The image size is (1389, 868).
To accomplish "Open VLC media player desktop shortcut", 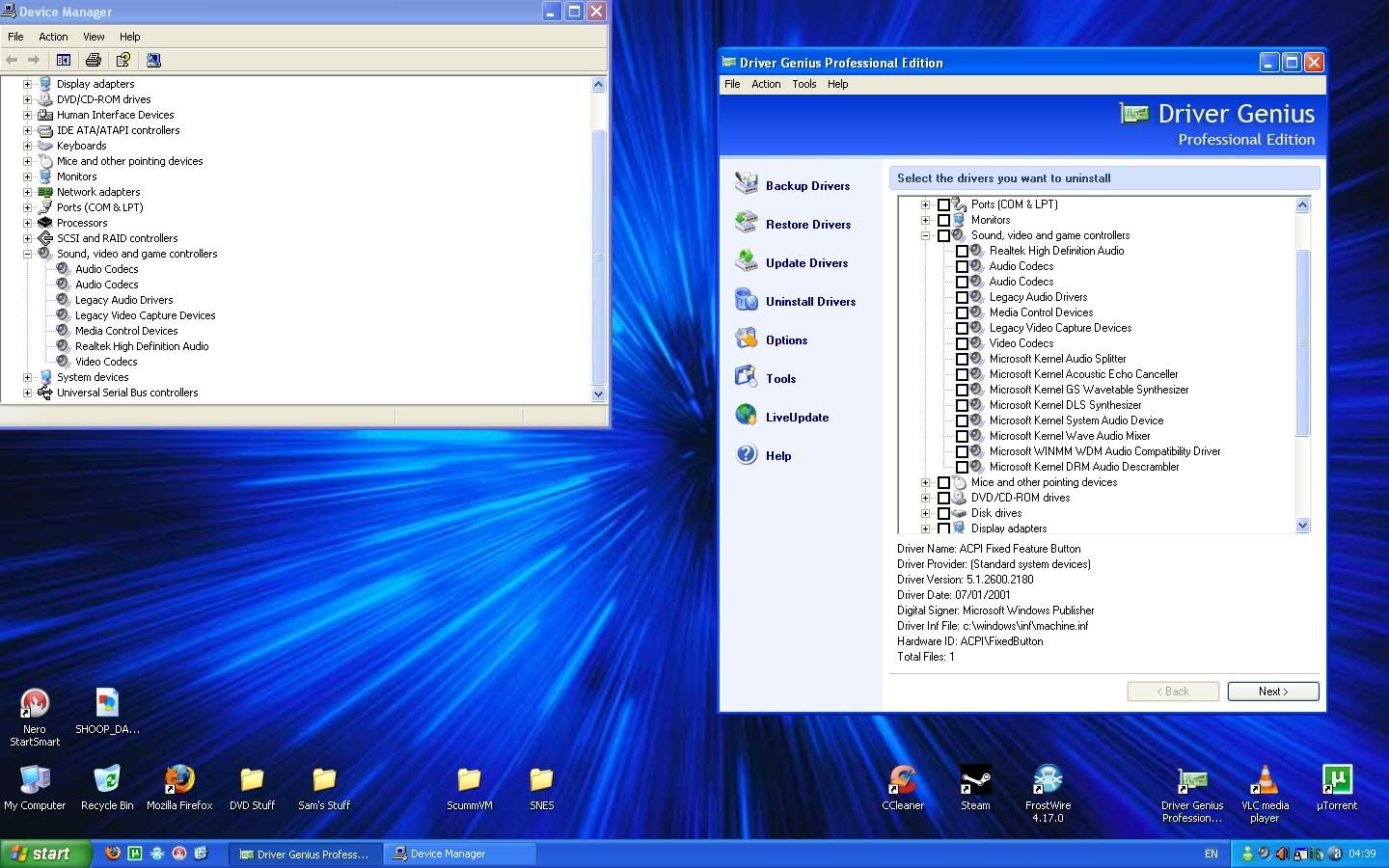I will [1264, 780].
